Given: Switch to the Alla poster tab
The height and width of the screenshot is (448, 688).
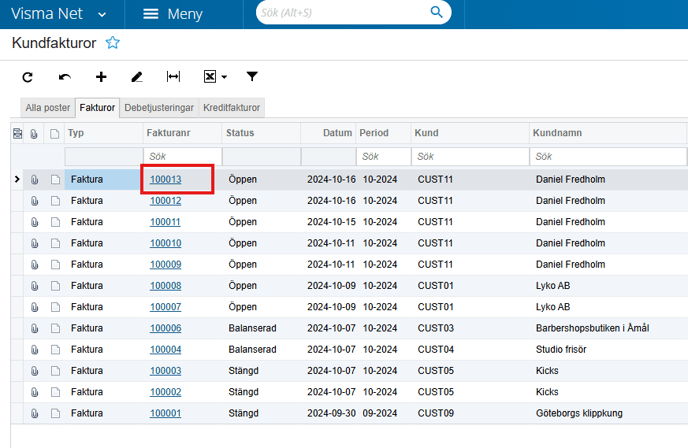Looking at the screenshot, I should point(48,108).
